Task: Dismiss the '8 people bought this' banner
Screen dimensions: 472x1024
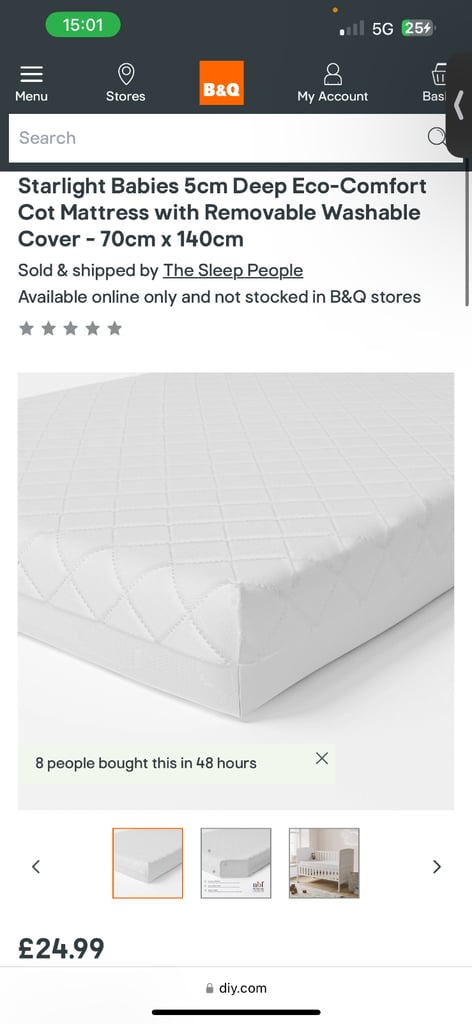Action: coord(321,758)
